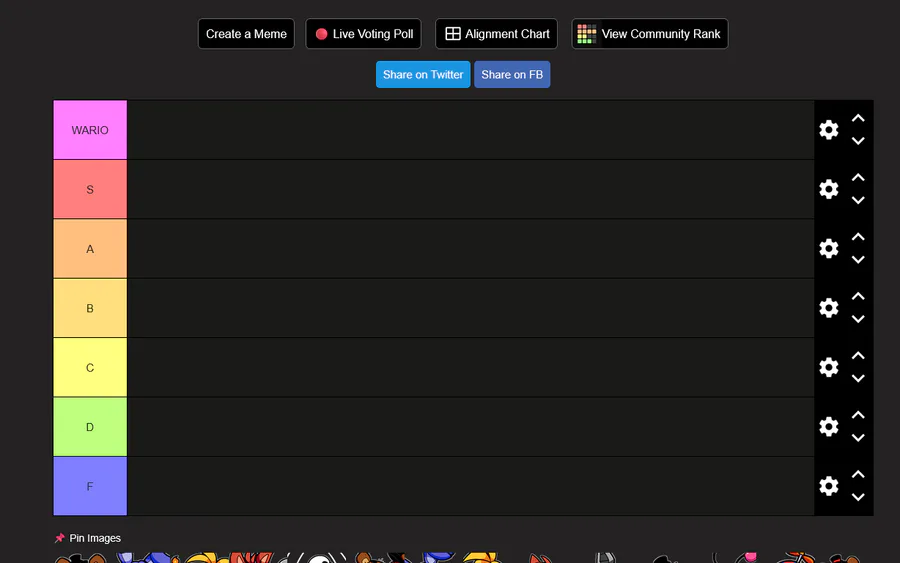Select the blue F tier label
This screenshot has height=563, width=900.
click(90, 486)
